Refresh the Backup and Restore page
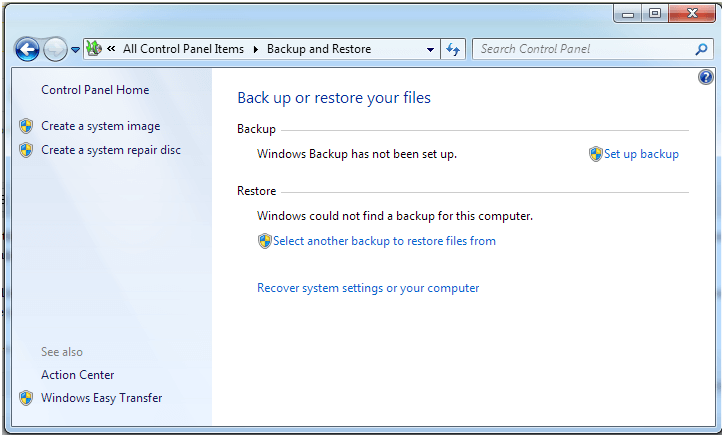 click(x=453, y=49)
